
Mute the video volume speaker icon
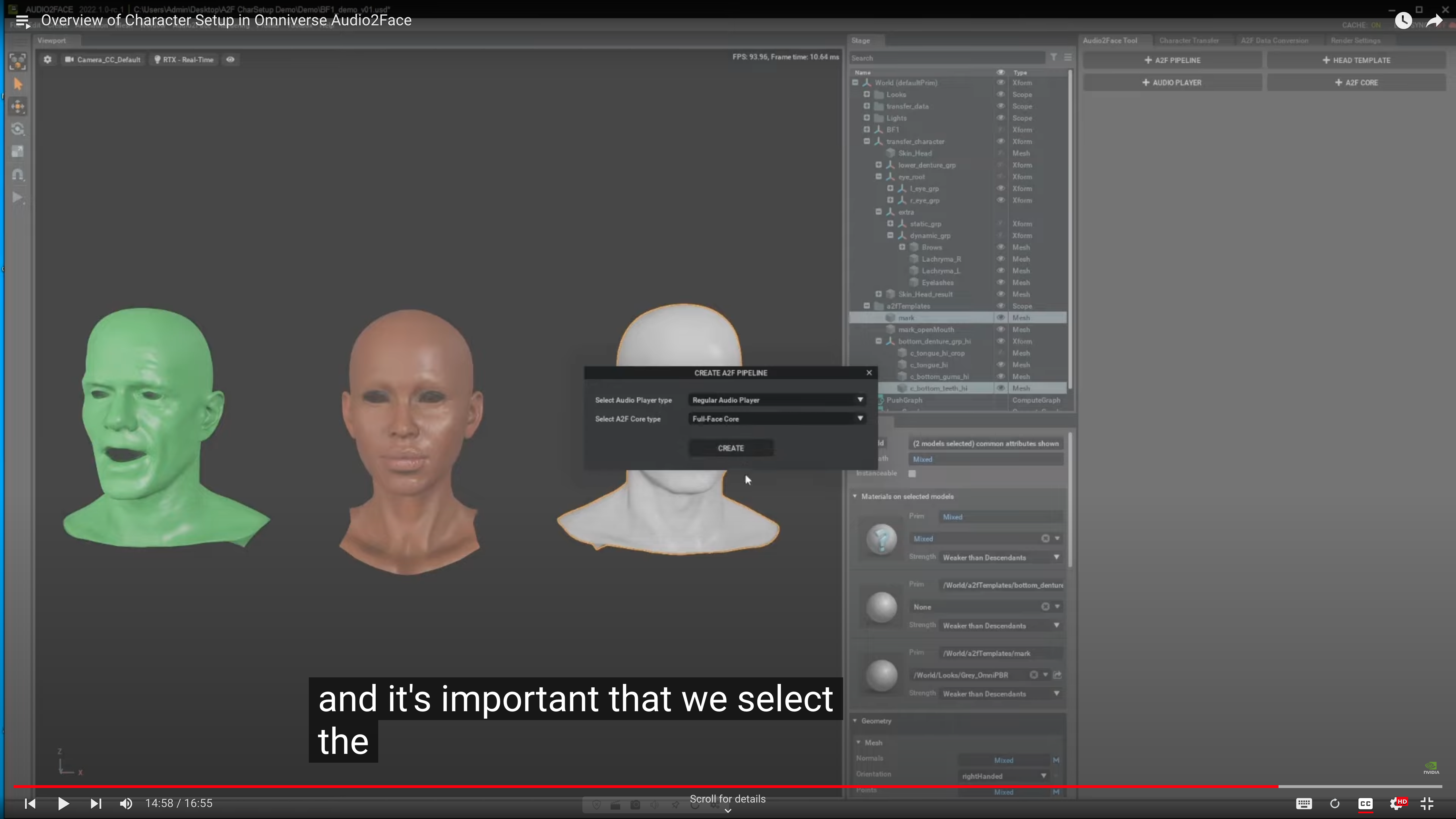[x=126, y=803]
